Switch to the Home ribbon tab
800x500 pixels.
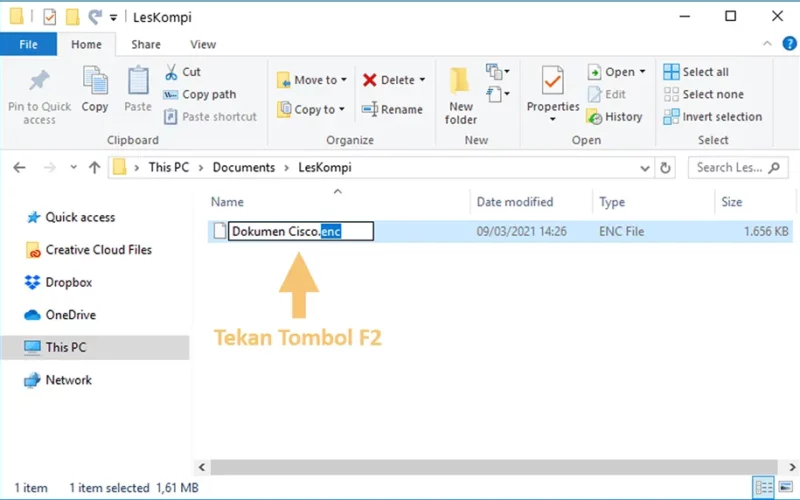click(x=86, y=44)
